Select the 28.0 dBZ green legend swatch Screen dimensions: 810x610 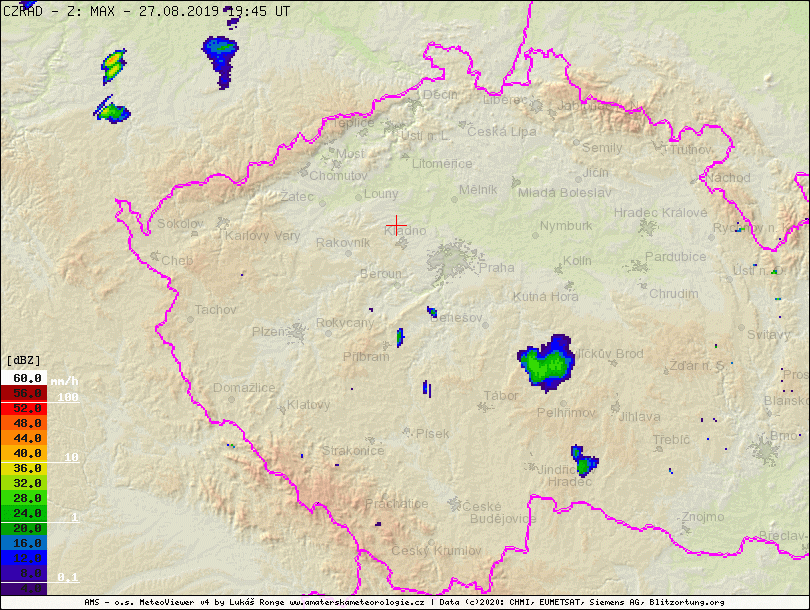(x=24, y=498)
